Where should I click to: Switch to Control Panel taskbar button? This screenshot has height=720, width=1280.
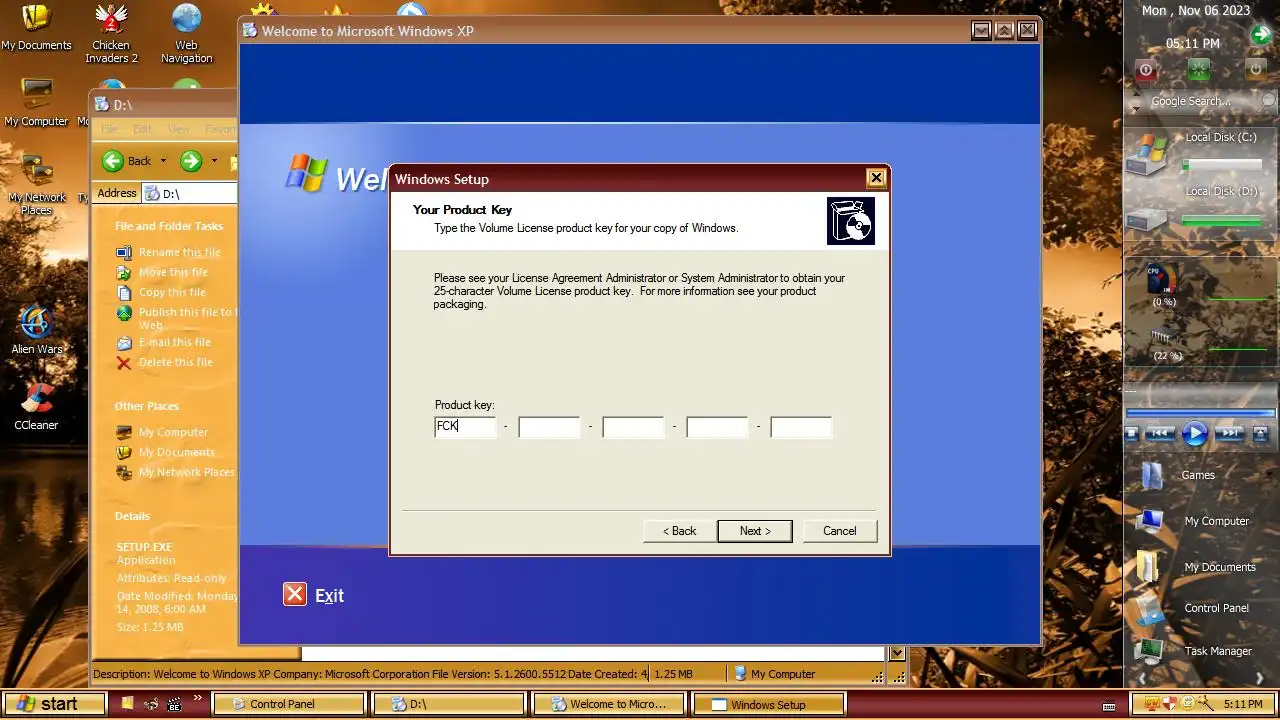289,704
